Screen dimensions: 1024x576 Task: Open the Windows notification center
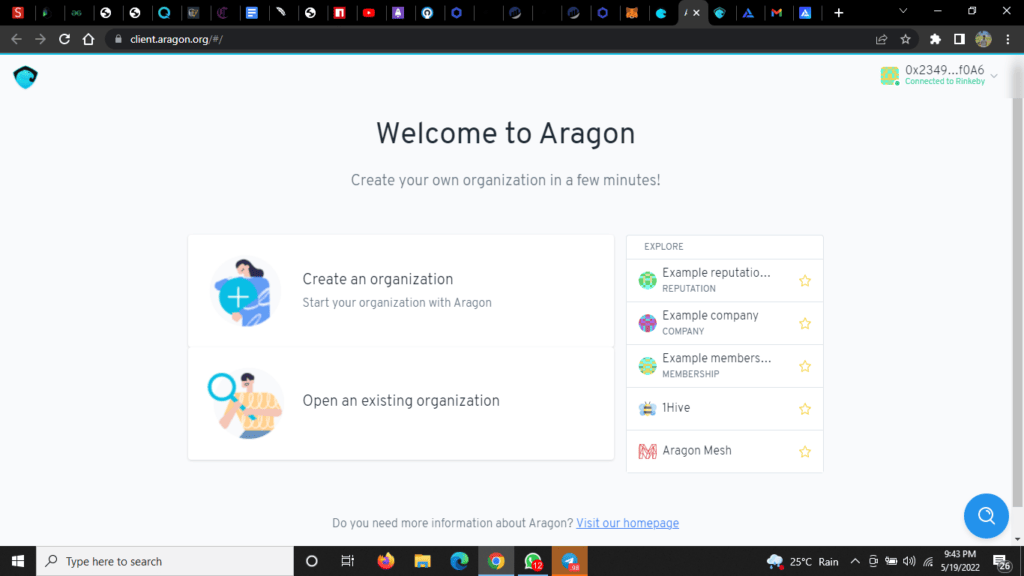point(1001,561)
